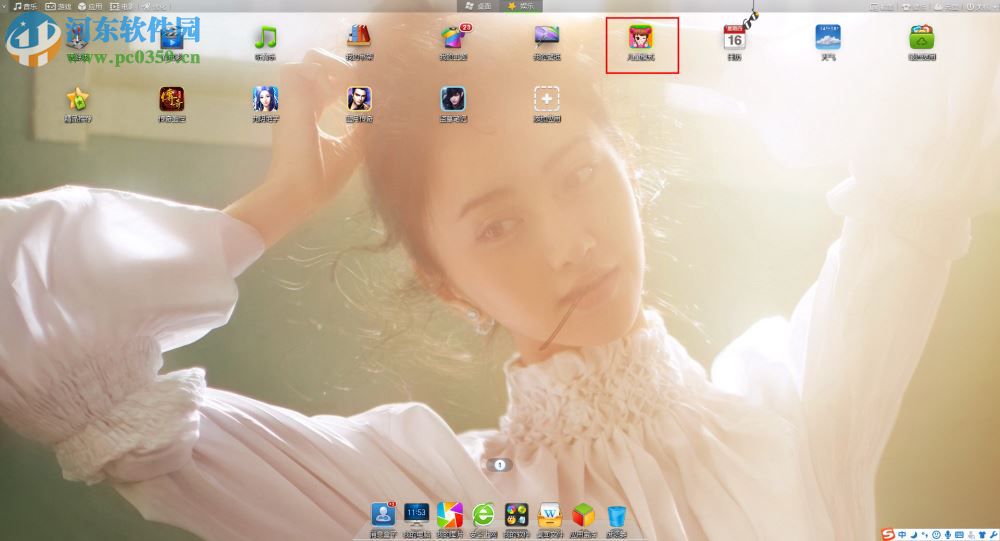
Task: Open the bookshelf books icon
Action: (360, 38)
